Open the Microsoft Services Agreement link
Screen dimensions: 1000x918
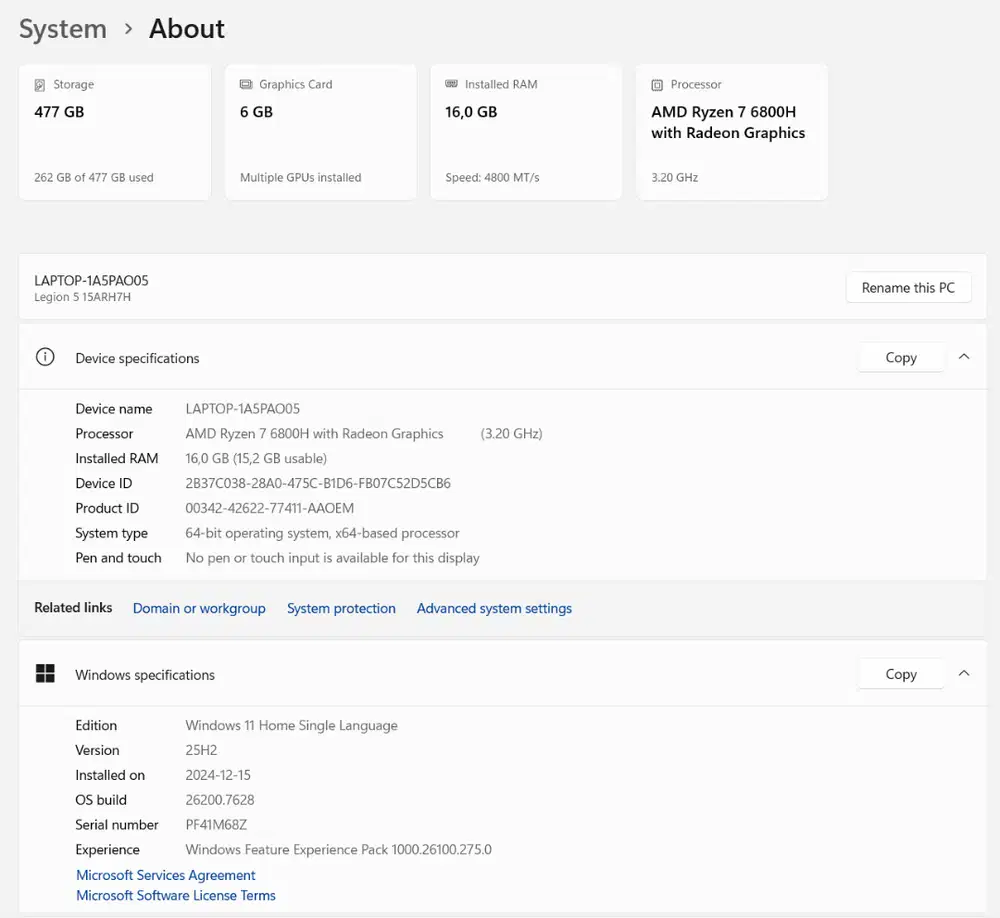[x=166, y=875]
